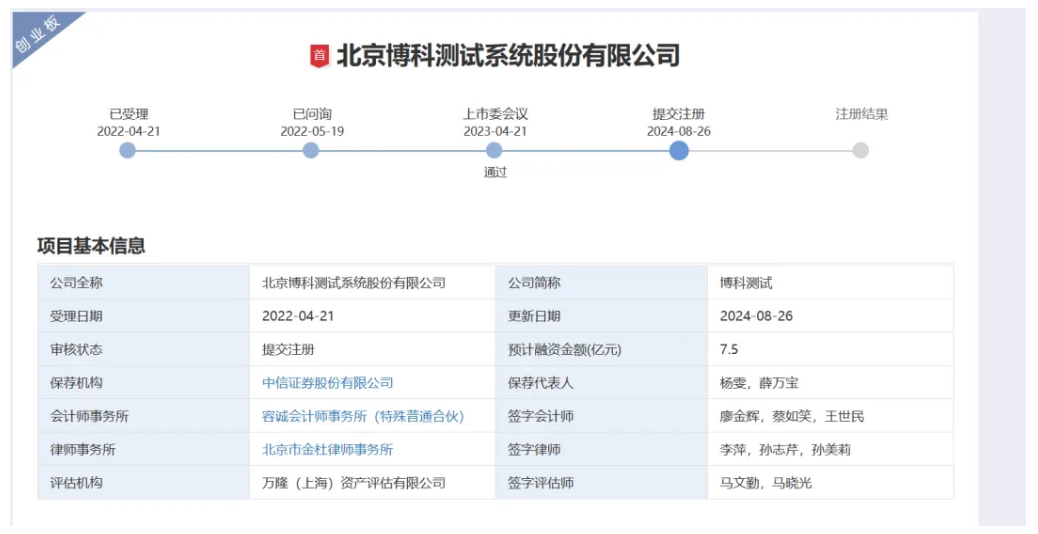Click the 会计师事务所 label cell
The image size is (1038, 534).
coord(144,416)
